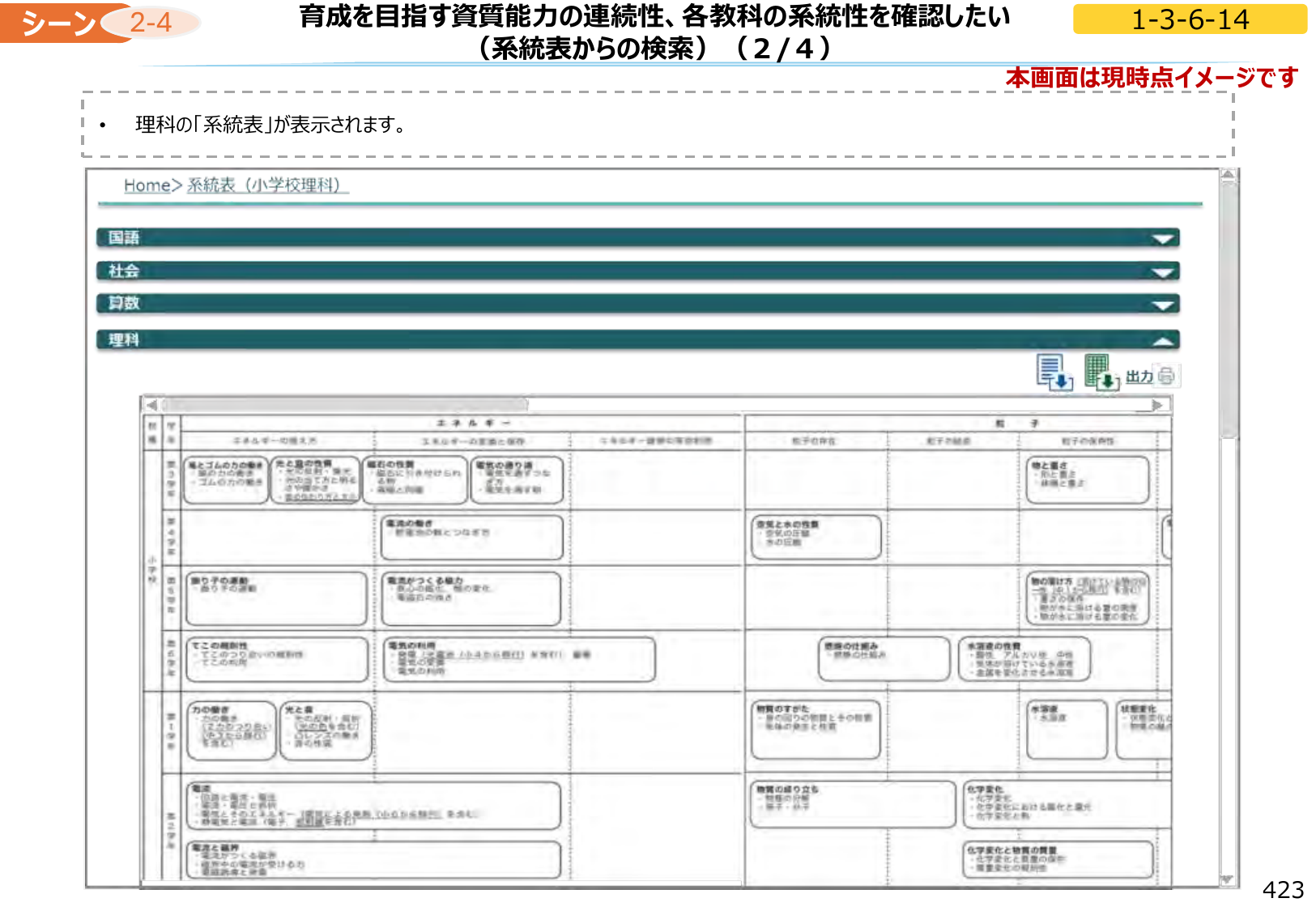Select the 磁石の性質 unit box
The width and height of the screenshot is (1316, 911).
coord(415,481)
